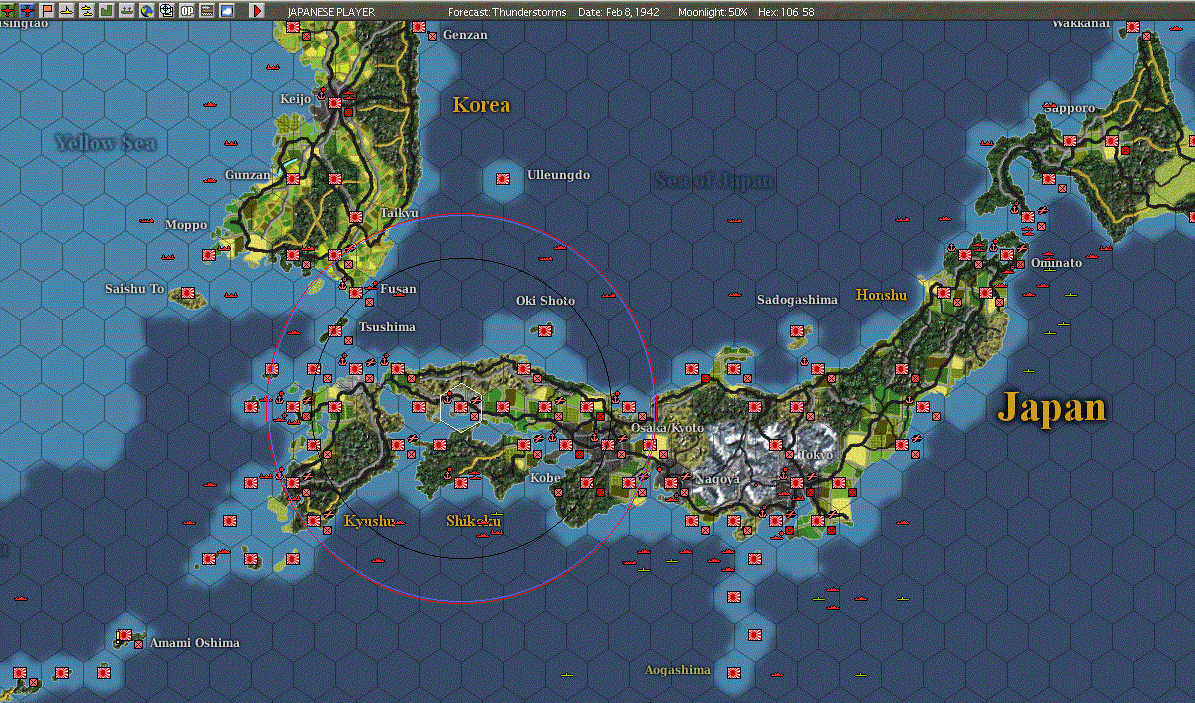Select the Gunzan base flag icon

pos(293,179)
